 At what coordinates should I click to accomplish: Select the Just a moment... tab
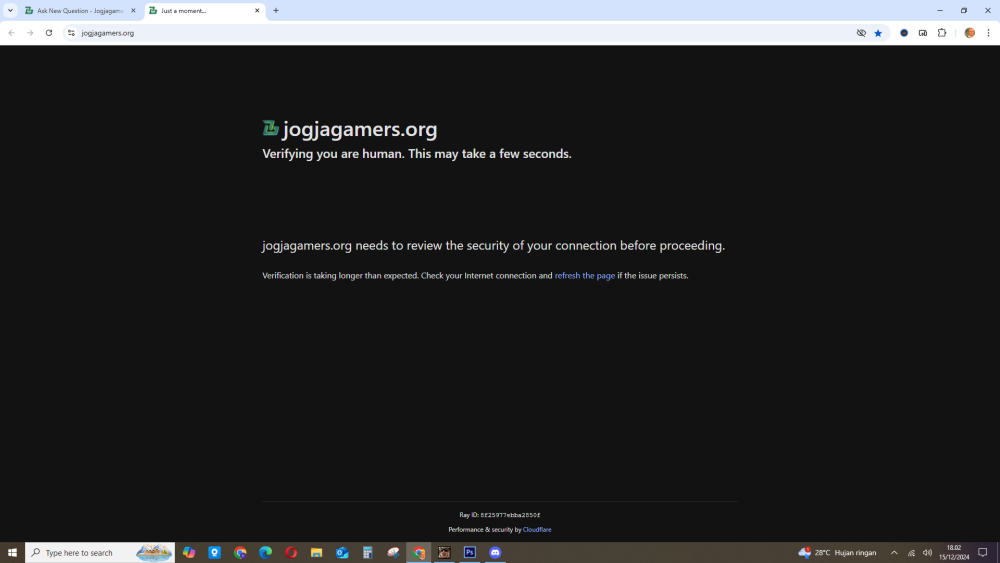204,11
